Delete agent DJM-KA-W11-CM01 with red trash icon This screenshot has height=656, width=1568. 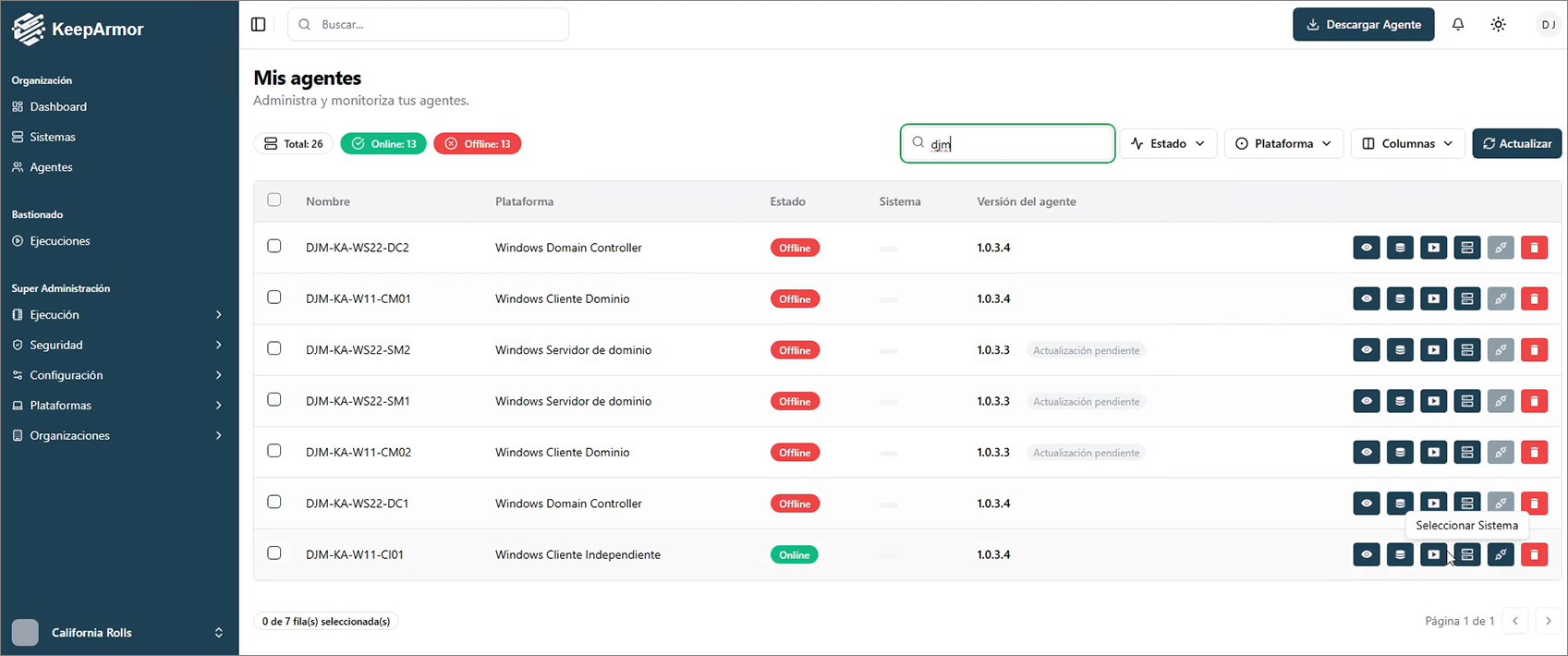pos(1534,299)
